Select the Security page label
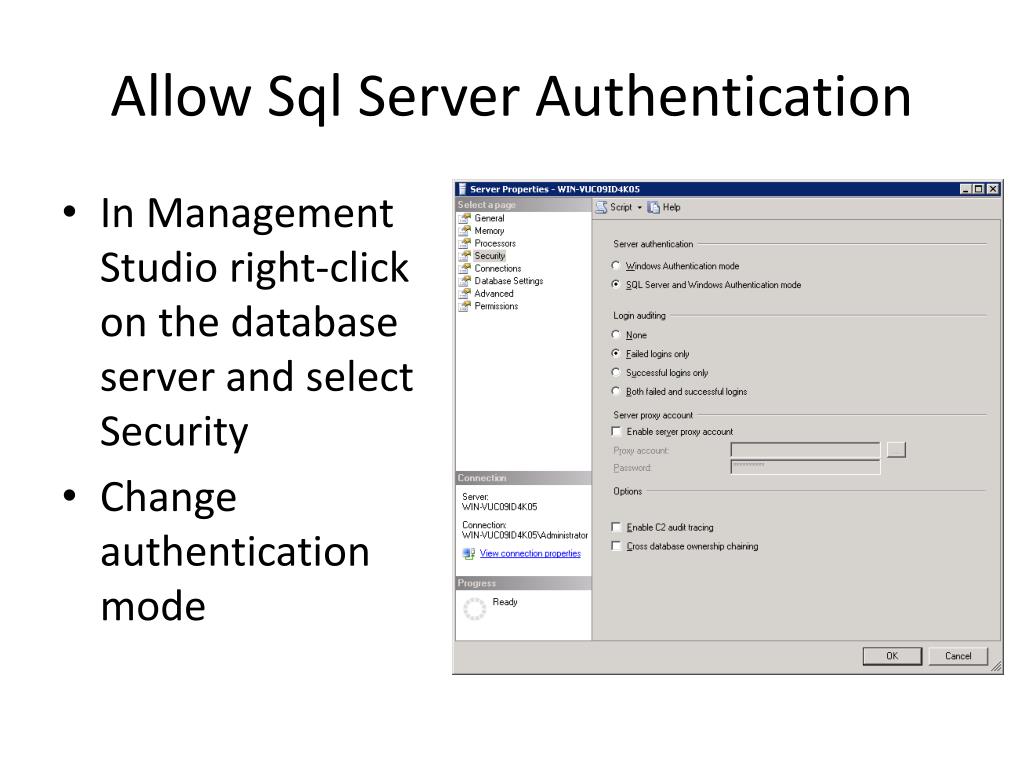The image size is (1024, 768). (490, 256)
